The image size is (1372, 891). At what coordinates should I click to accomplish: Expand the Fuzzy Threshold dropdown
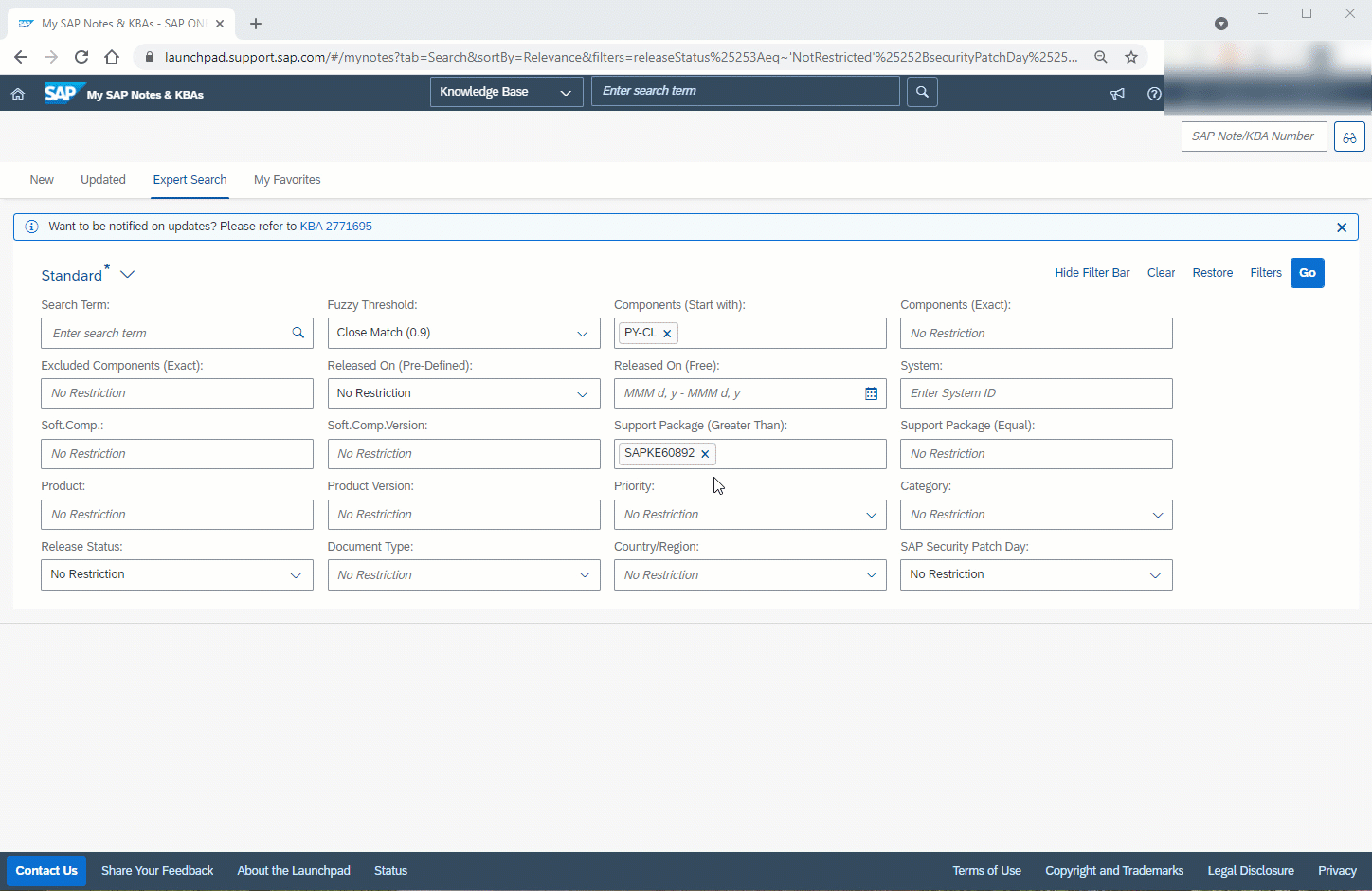tap(582, 334)
